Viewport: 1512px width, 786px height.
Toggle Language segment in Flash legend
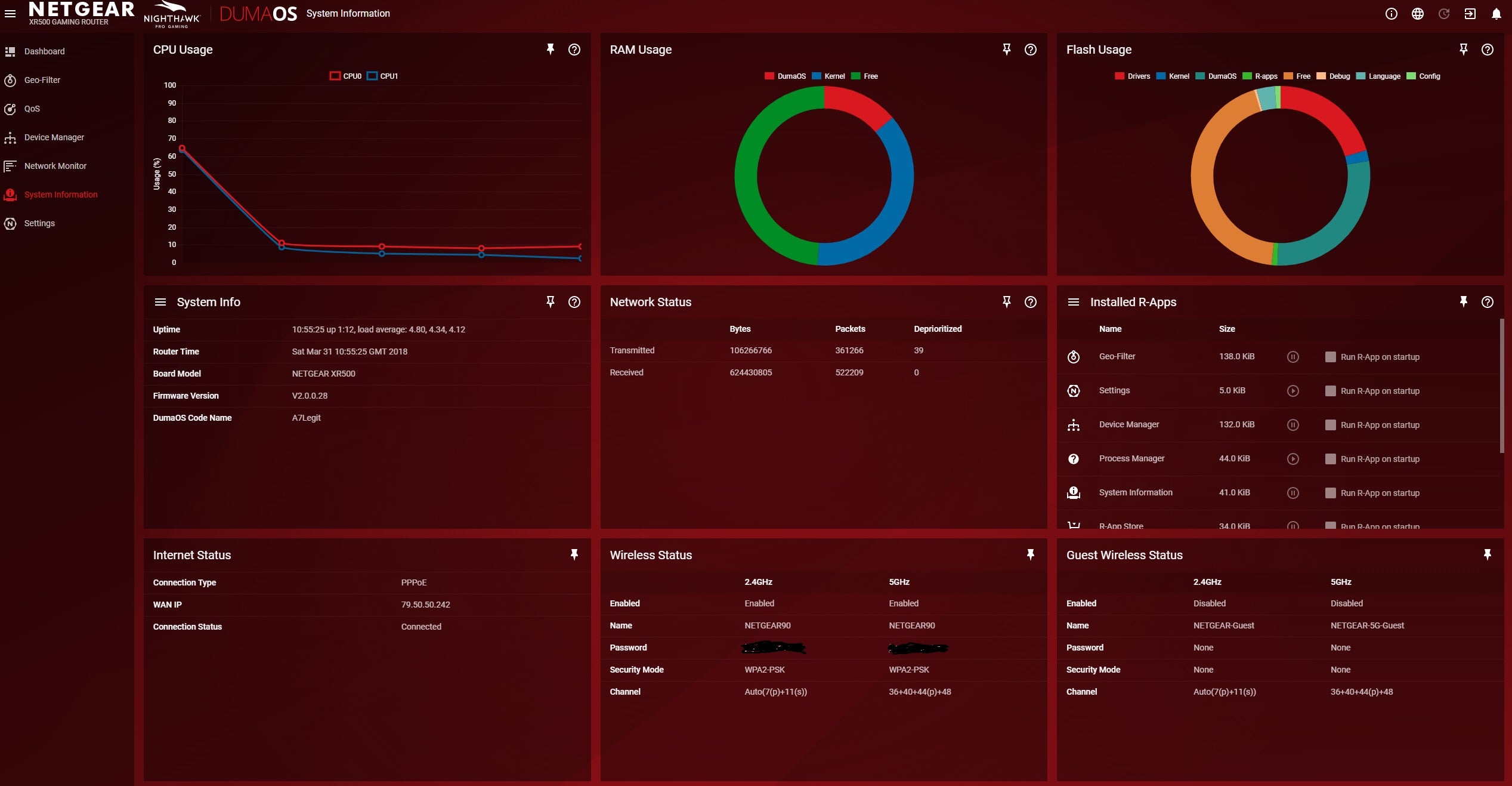point(1378,76)
